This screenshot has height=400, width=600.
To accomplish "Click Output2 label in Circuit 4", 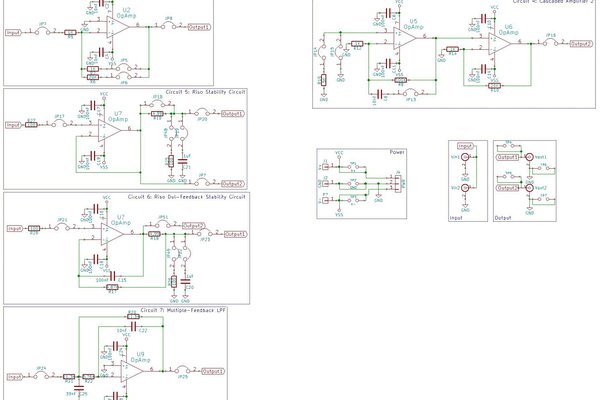I will pyautogui.click(x=582, y=43).
